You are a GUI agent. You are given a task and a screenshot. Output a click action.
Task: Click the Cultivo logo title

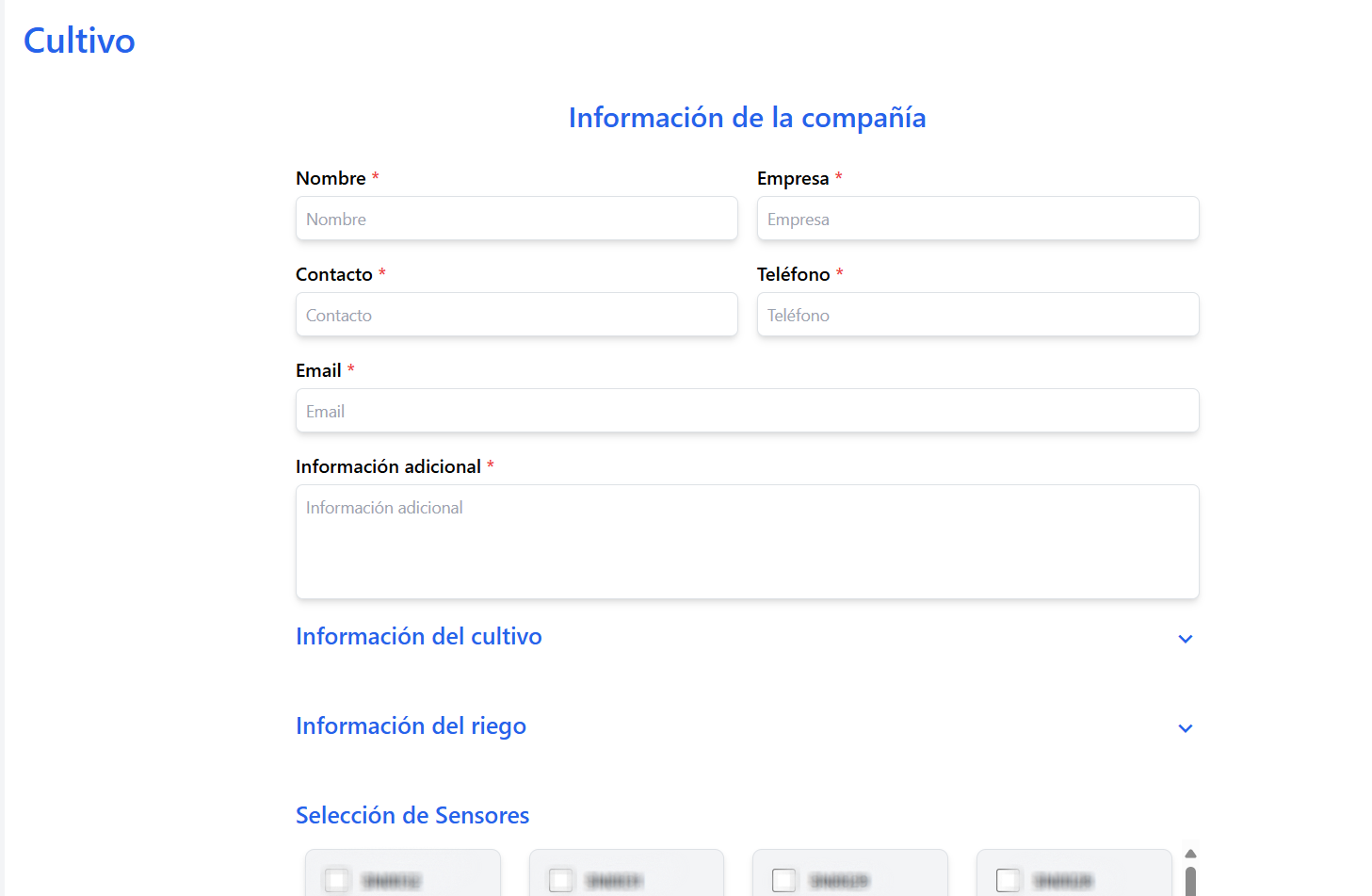point(79,41)
